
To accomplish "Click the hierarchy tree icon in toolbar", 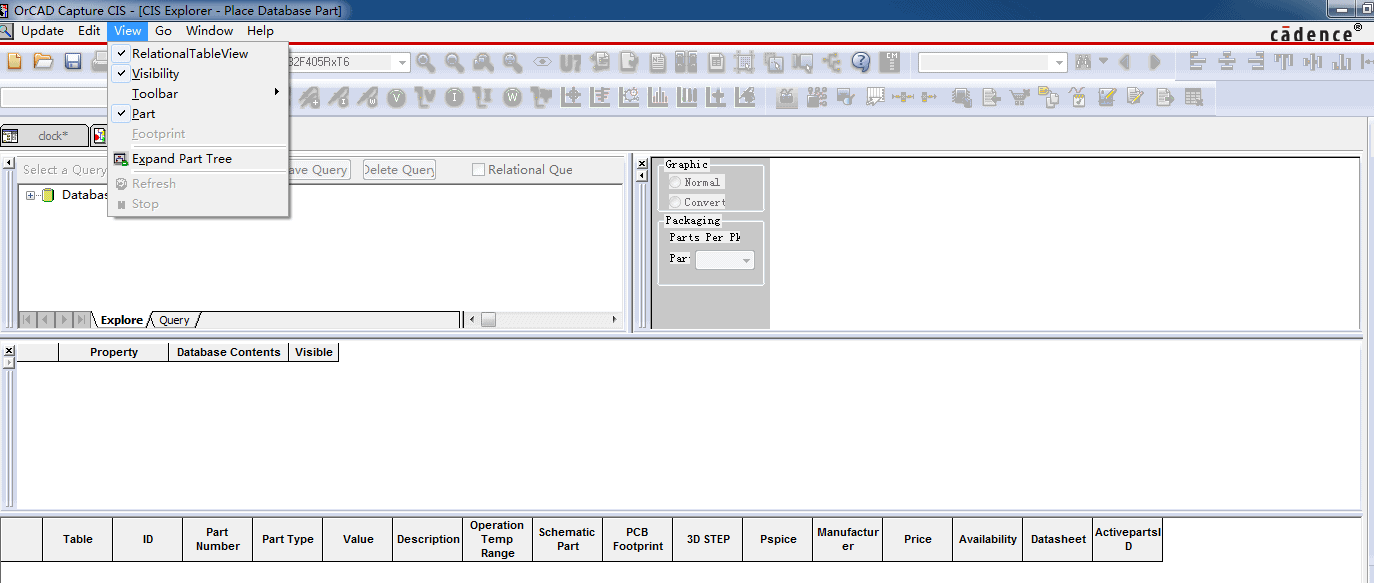I will [x=832, y=62].
